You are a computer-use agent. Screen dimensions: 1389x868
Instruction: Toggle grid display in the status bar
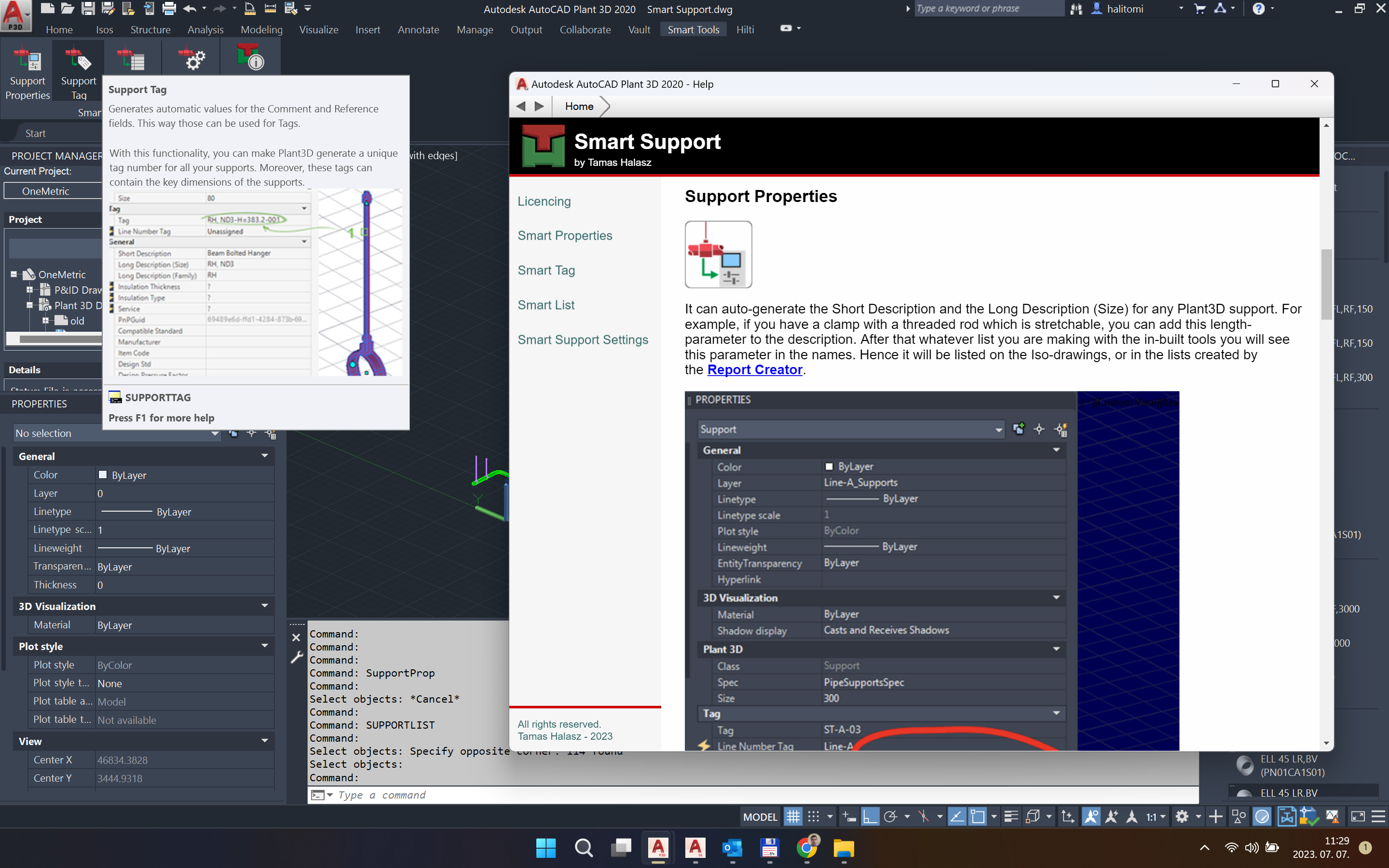click(793, 816)
